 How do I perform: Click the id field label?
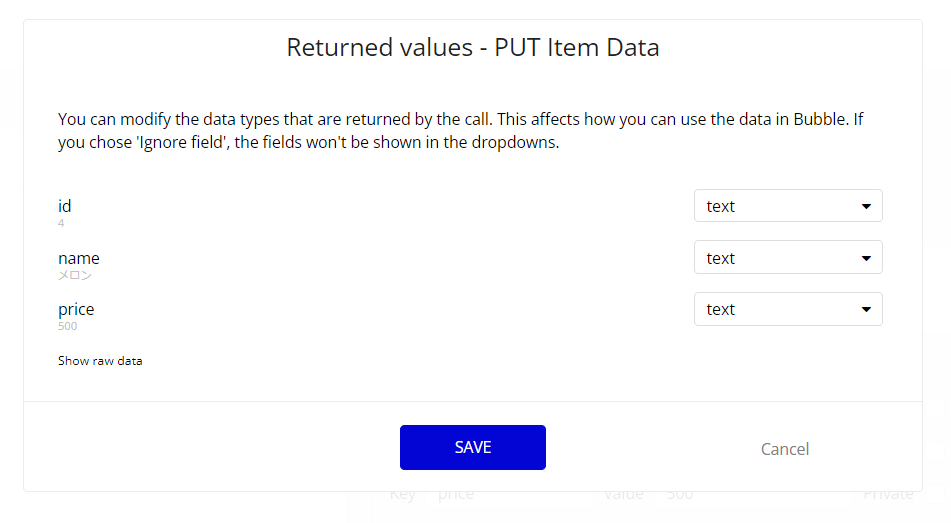coord(65,206)
